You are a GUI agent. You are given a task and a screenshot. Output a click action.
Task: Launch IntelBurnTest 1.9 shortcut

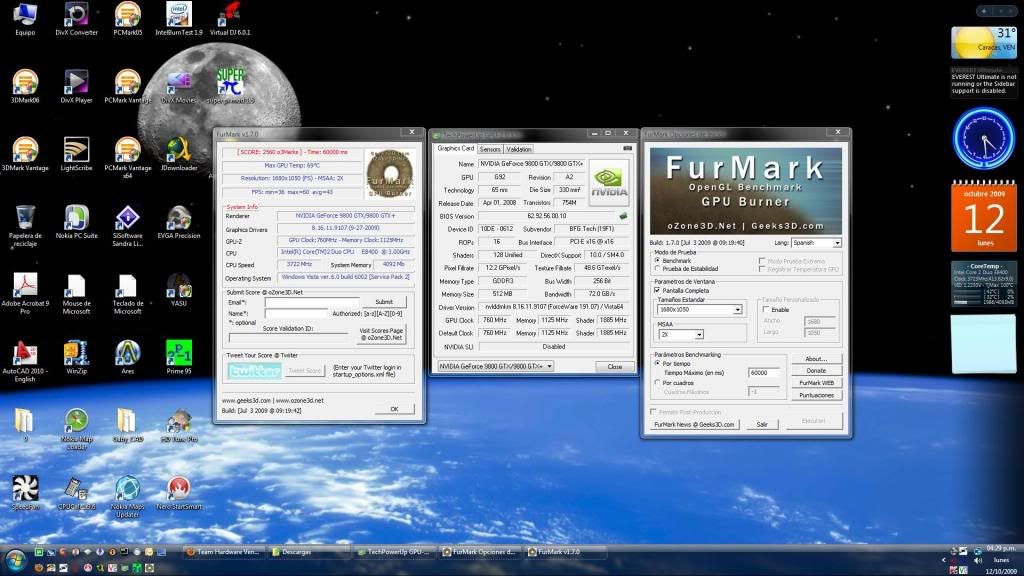pos(179,19)
